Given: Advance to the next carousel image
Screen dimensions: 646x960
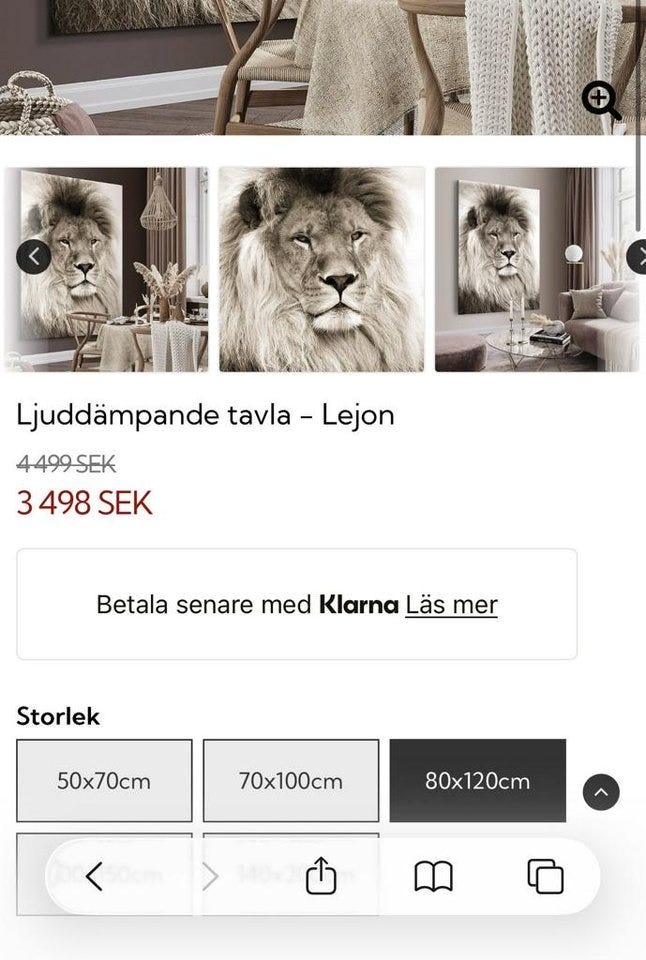Looking at the screenshot, I should click(638, 257).
